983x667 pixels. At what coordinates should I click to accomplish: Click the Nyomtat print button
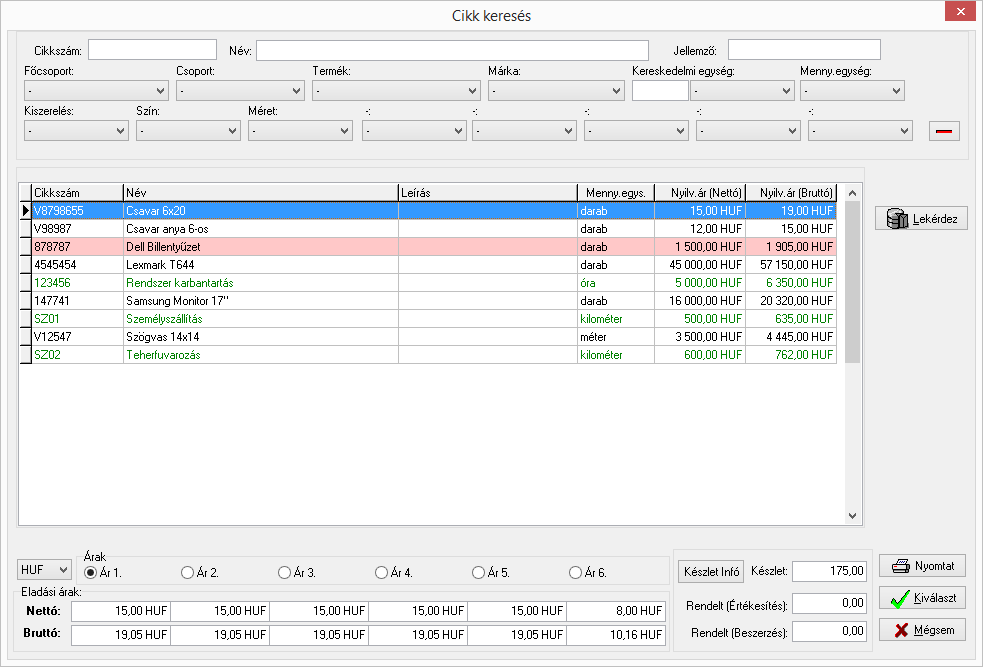(x=922, y=566)
